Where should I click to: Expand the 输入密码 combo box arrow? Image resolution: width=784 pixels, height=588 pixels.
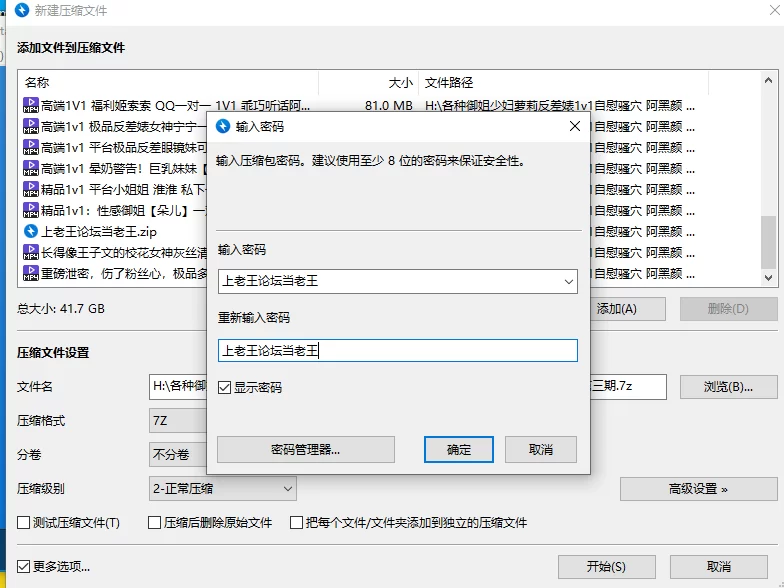click(568, 282)
